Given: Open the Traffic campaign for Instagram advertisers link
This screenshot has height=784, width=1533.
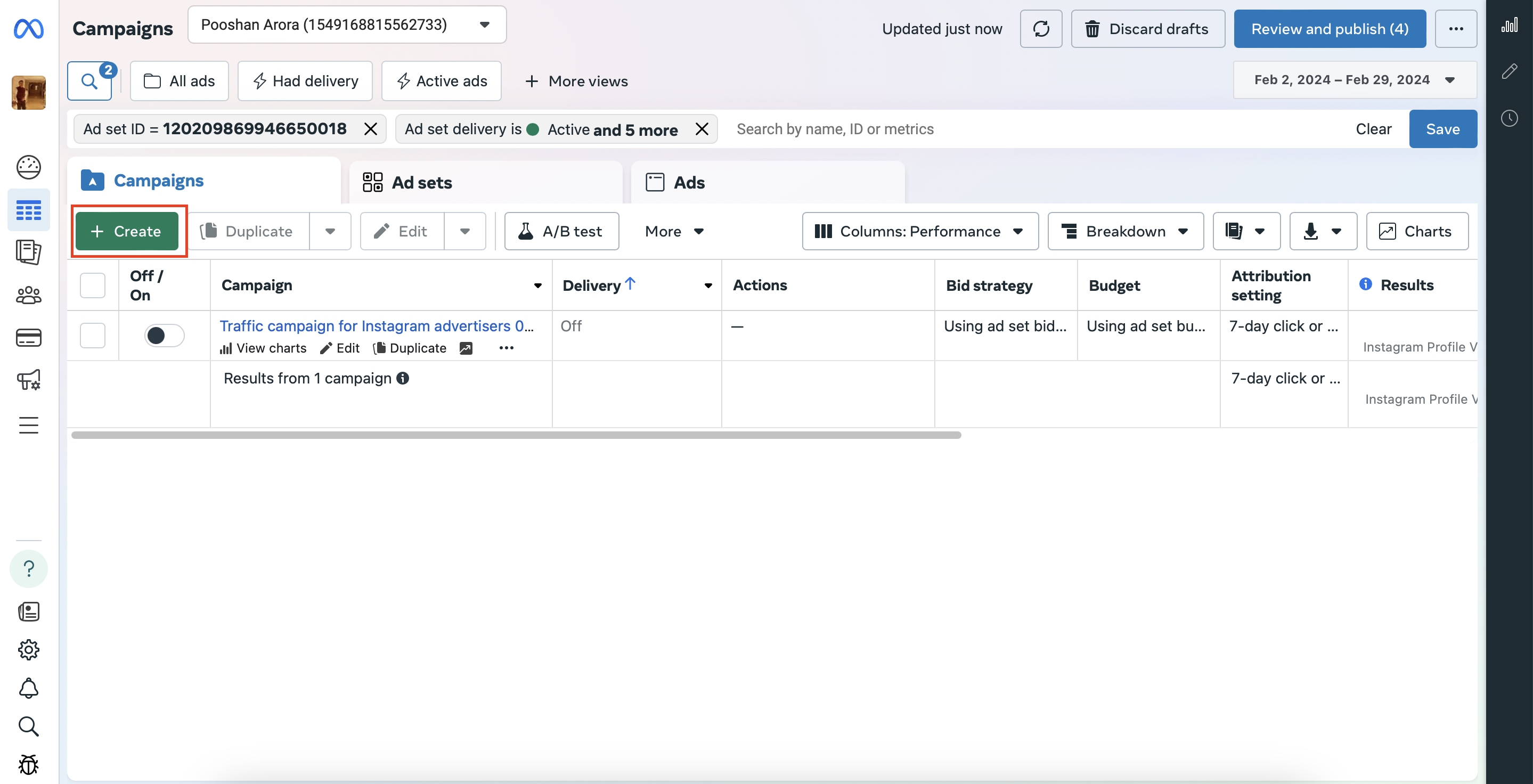Looking at the screenshot, I should 377,326.
